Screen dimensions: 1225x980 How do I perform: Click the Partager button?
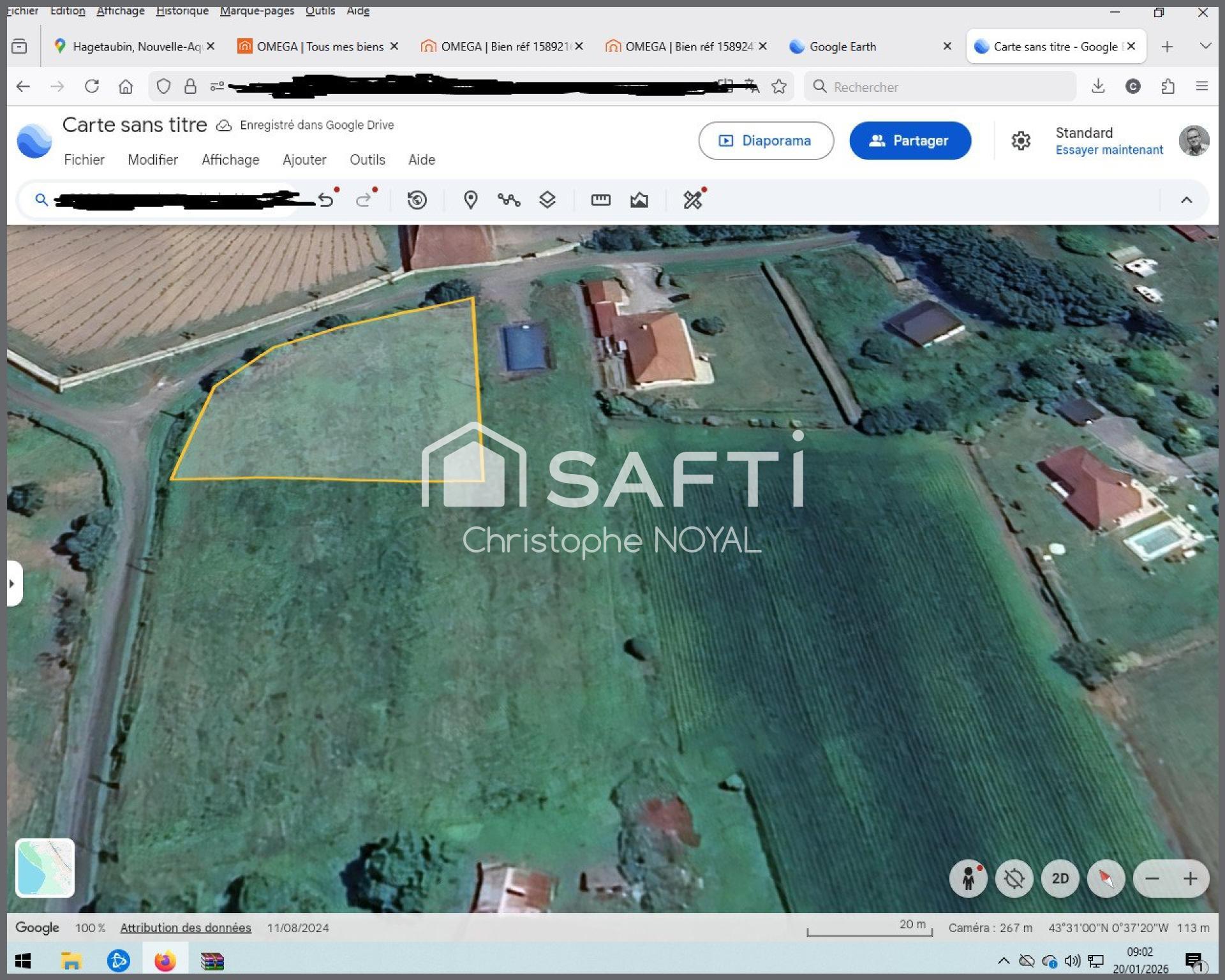pos(910,140)
